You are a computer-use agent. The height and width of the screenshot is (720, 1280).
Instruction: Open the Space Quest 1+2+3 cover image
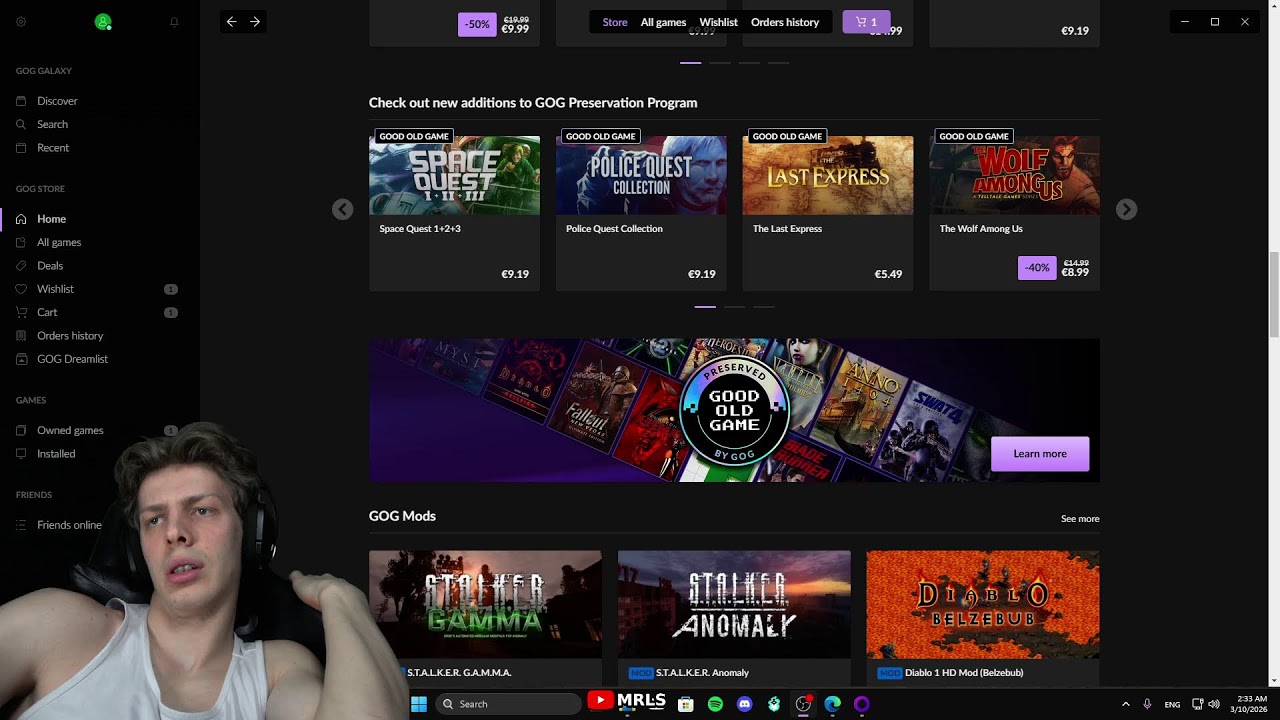coord(454,175)
